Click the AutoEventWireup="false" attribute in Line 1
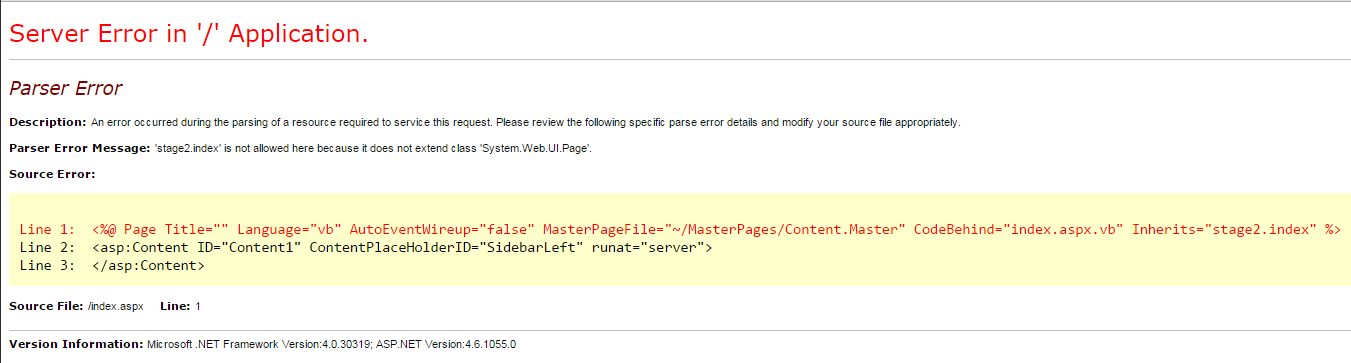 pos(444,229)
